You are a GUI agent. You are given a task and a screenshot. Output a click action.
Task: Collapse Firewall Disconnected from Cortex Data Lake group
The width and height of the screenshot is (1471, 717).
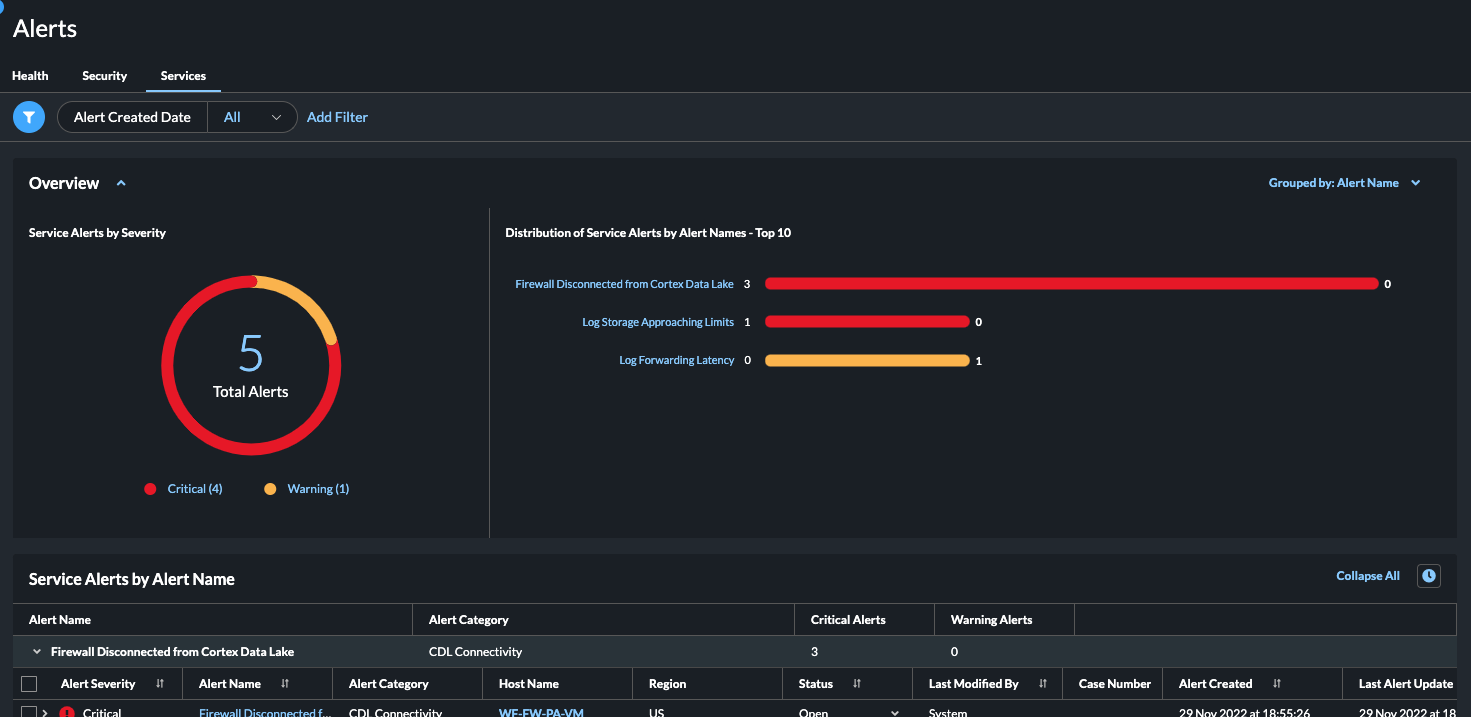pyautogui.click(x=38, y=652)
